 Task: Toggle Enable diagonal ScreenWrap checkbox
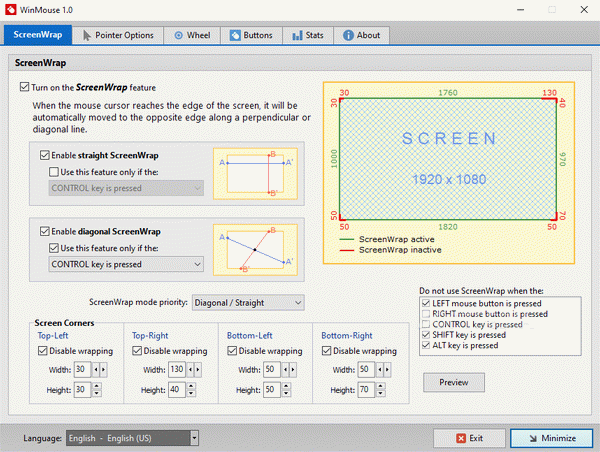pos(45,232)
